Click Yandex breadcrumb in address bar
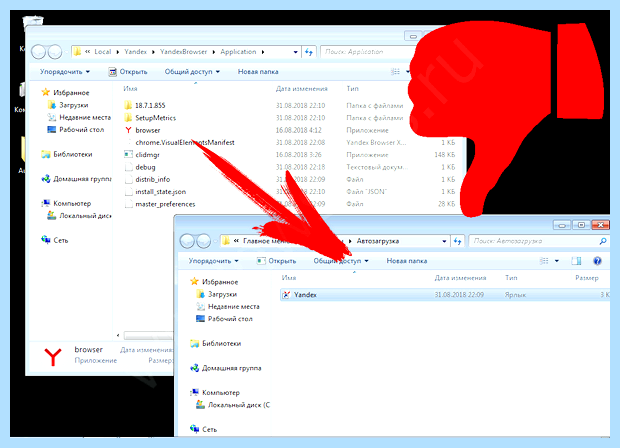Screen dimensions: 620x448 (x=135, y=52)
